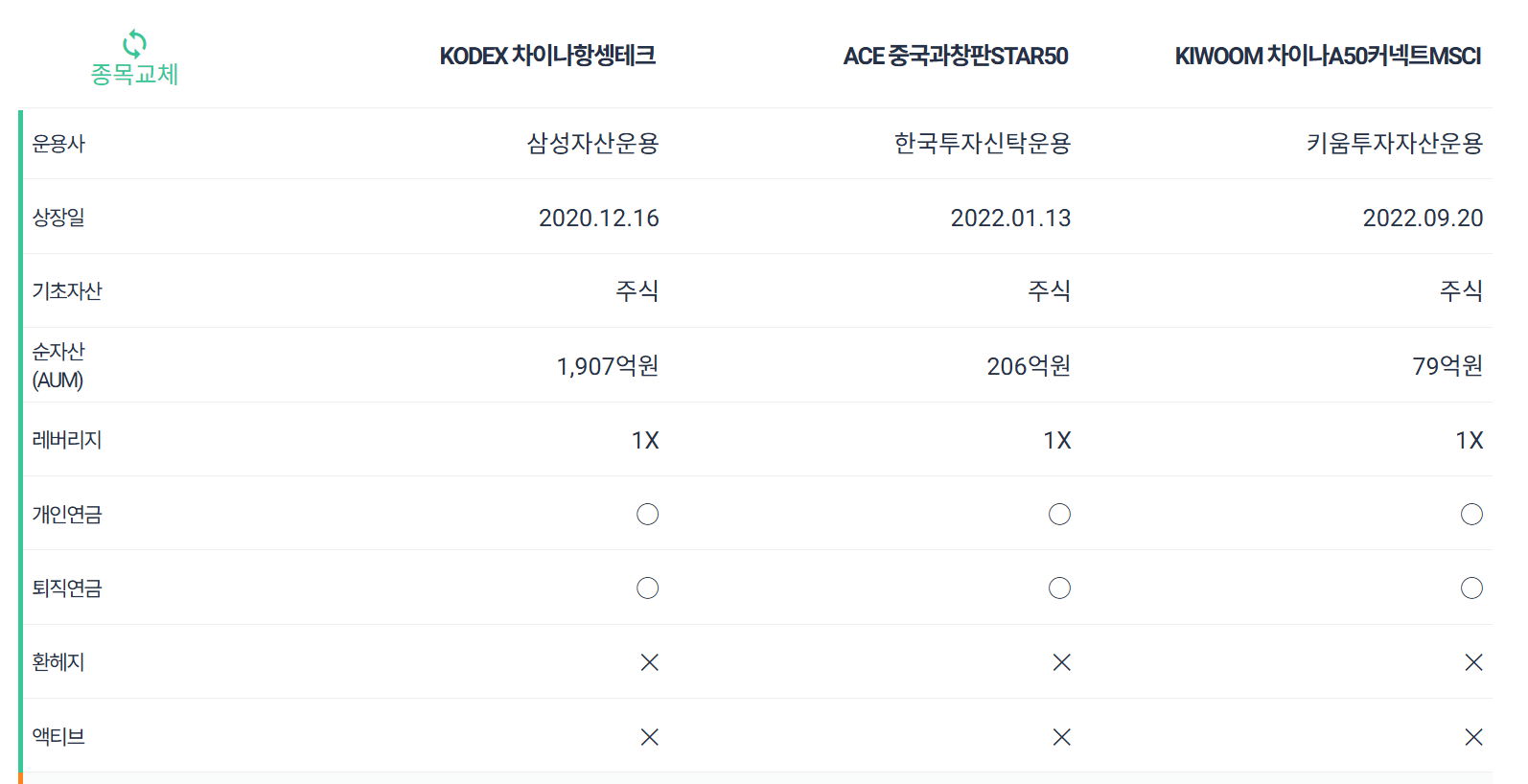The height and width of the screenshot is (784, 1528).
Task: Select the 레버리지 row label
Action: (67, 440)
